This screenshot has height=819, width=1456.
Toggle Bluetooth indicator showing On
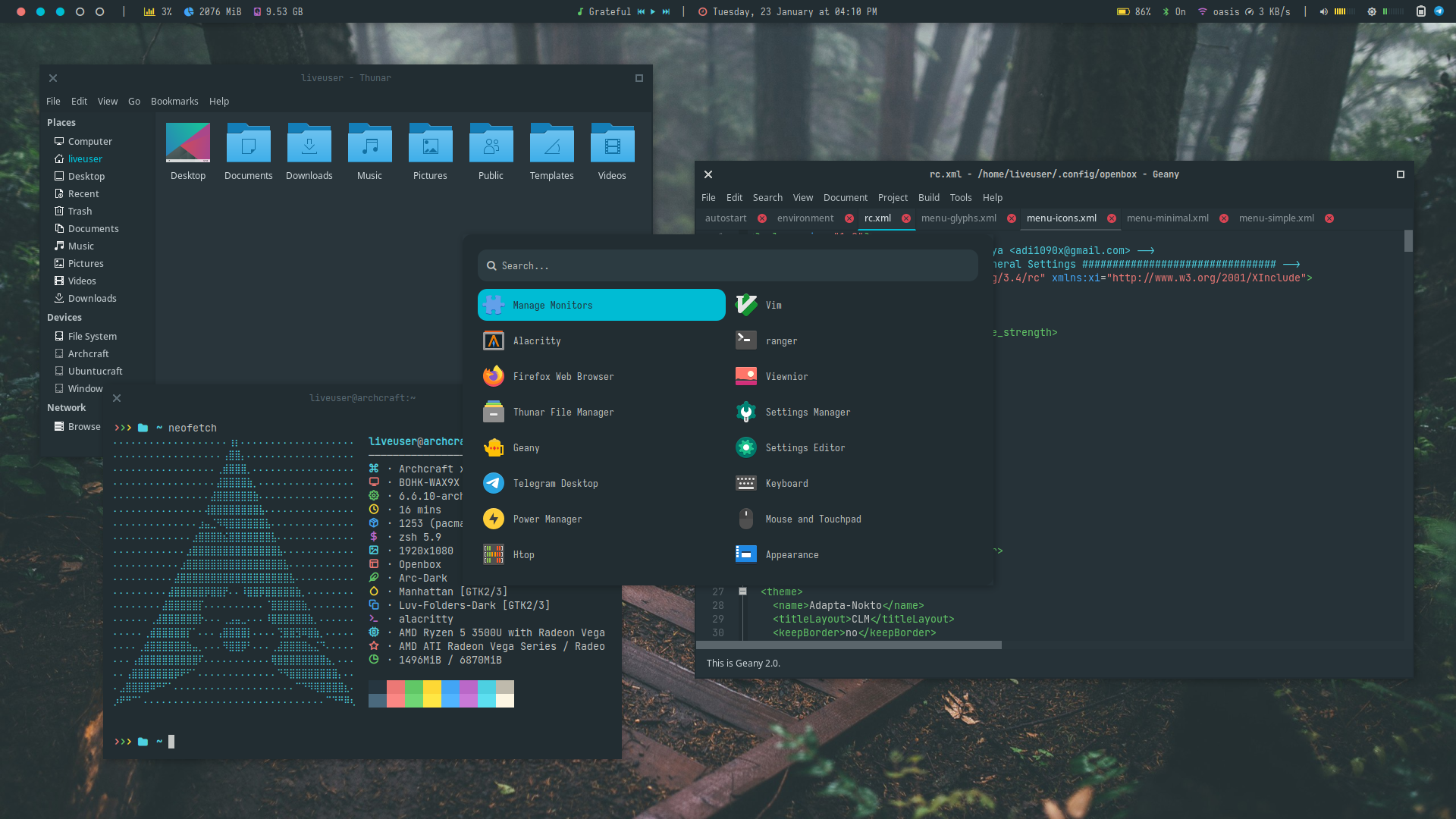1174,11
